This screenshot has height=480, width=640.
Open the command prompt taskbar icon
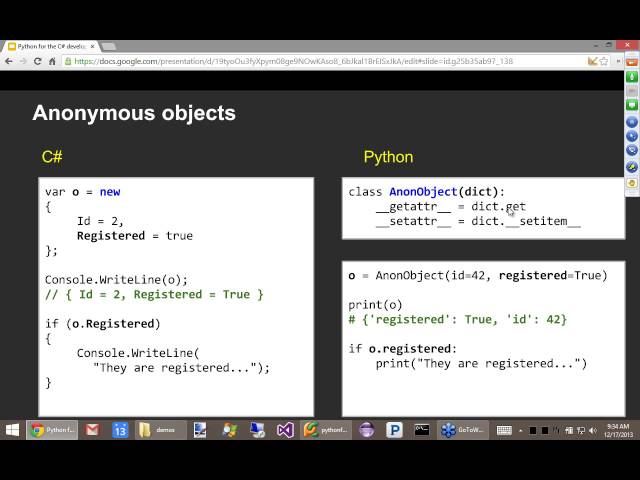pyautogui.click(x=422, y=430)
